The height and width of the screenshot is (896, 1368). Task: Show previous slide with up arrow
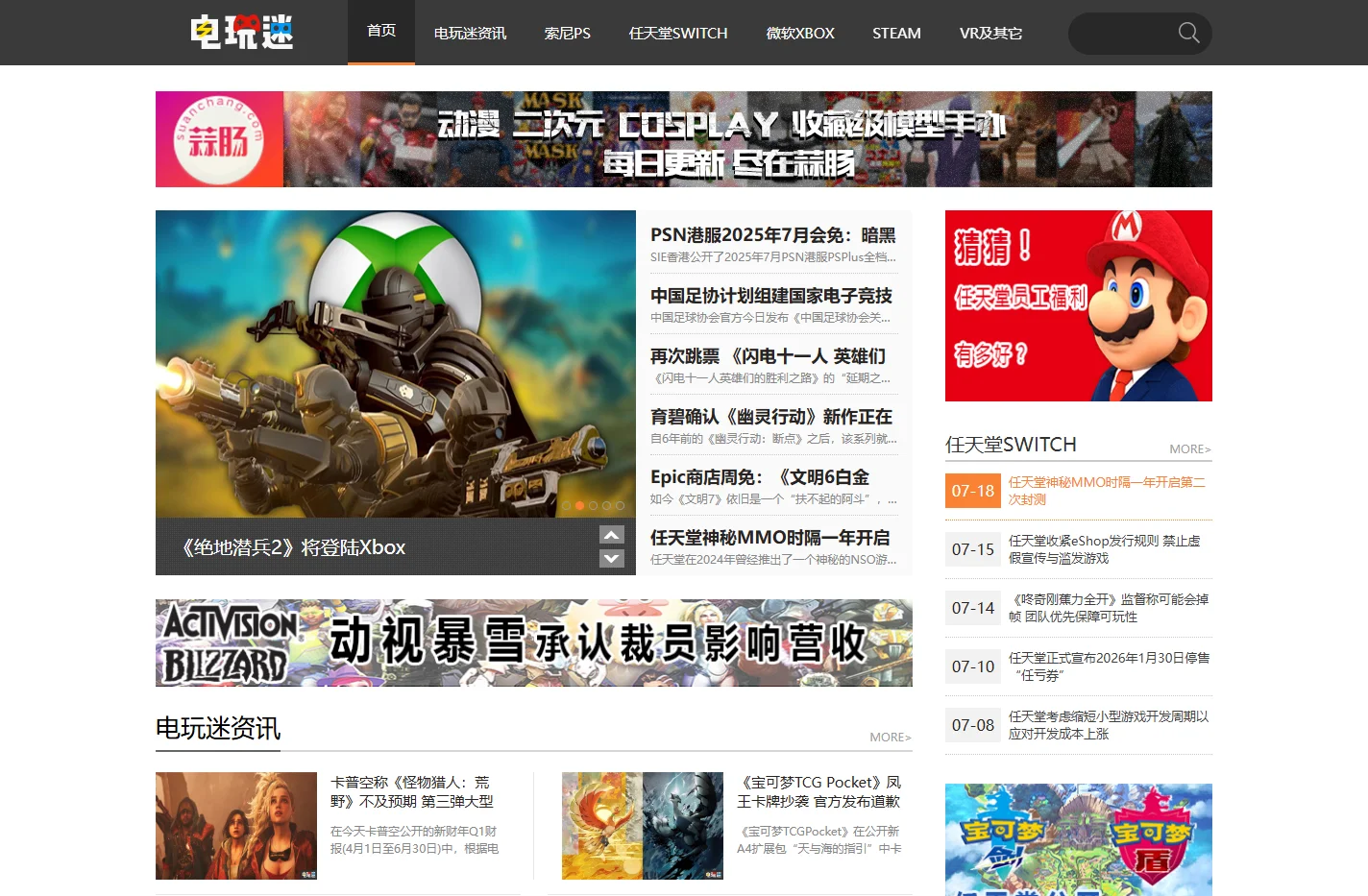click(x=612, y=535)
